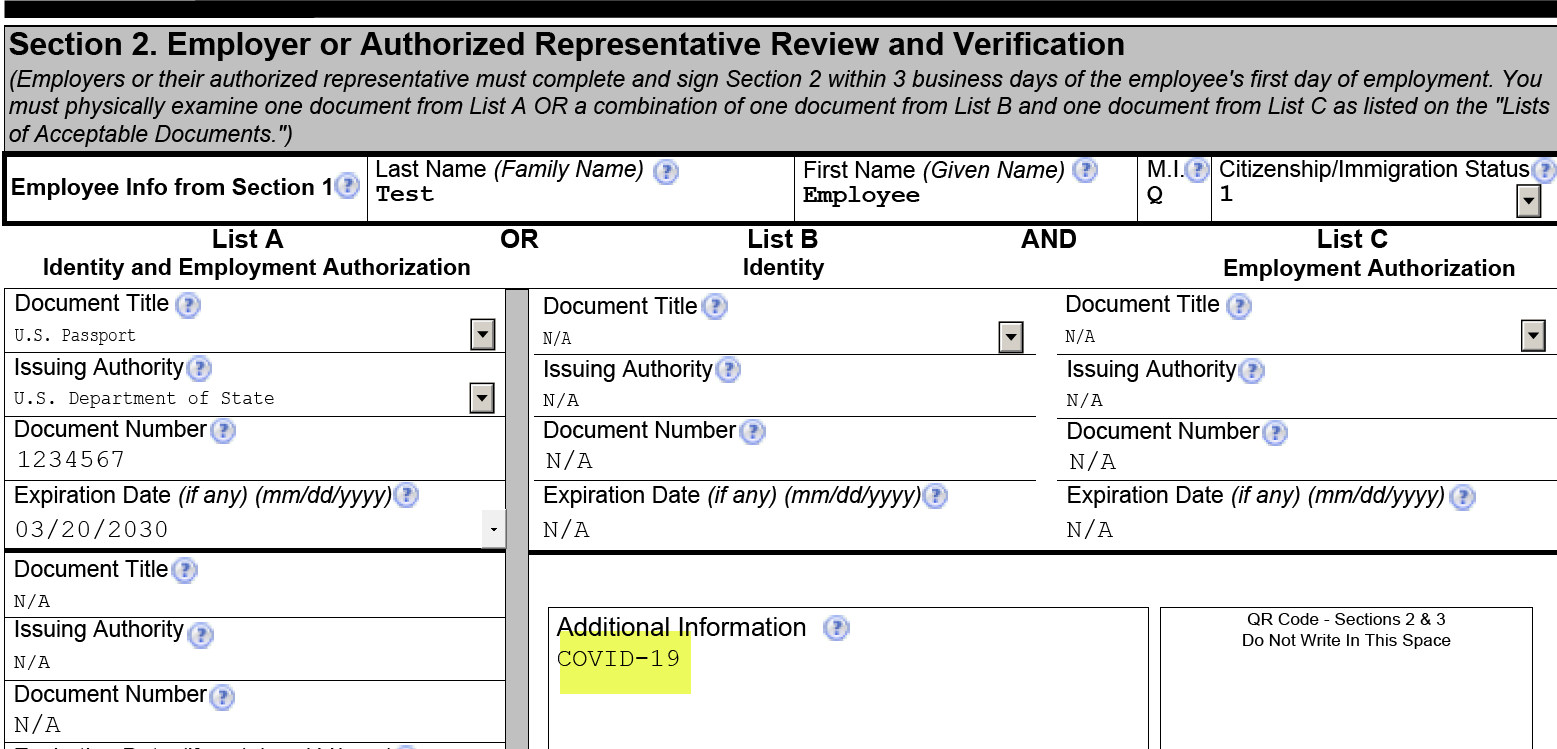This screenshot has height=749, width=1557.
Task: Click the List C Document Number help icon
Action: pos(1276,433)
